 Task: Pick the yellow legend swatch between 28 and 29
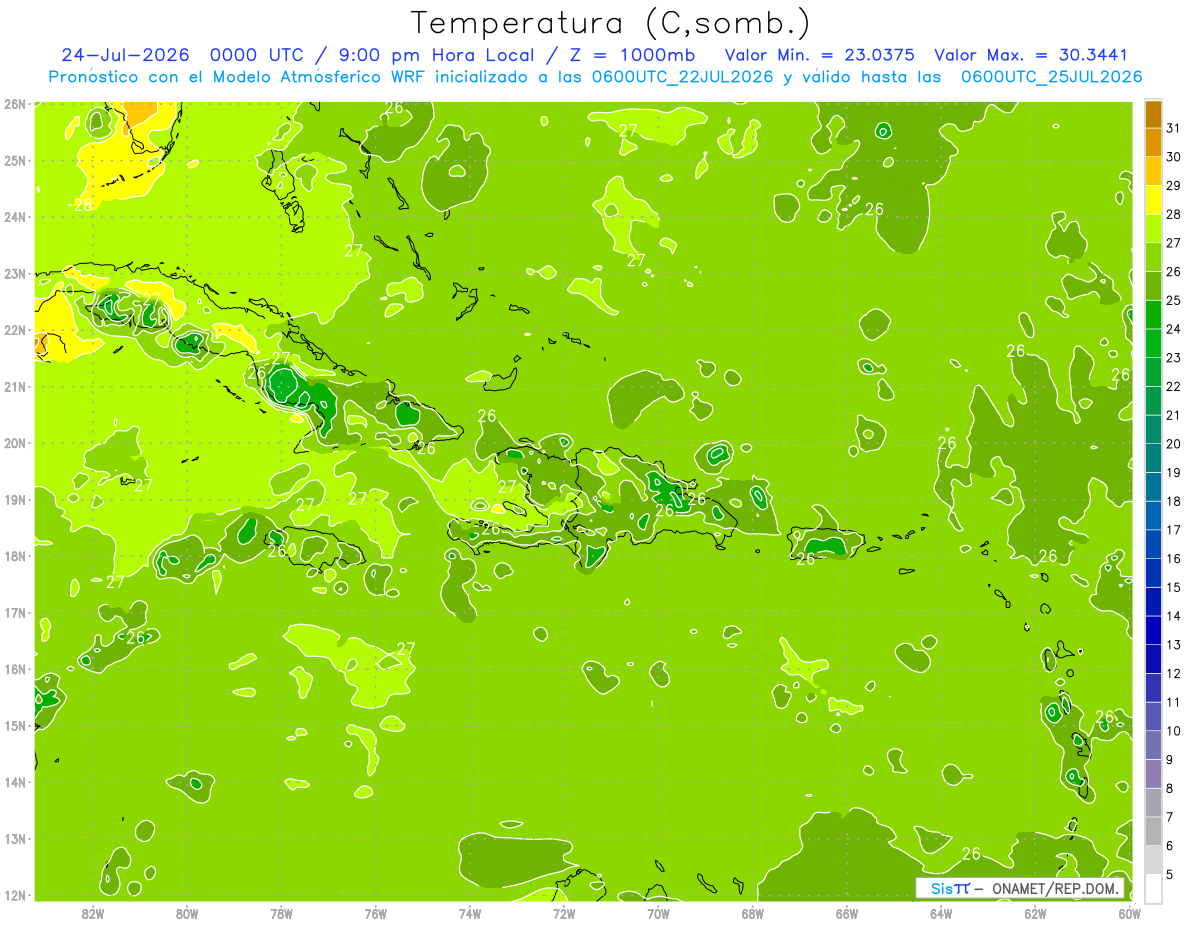[1153, 200]
